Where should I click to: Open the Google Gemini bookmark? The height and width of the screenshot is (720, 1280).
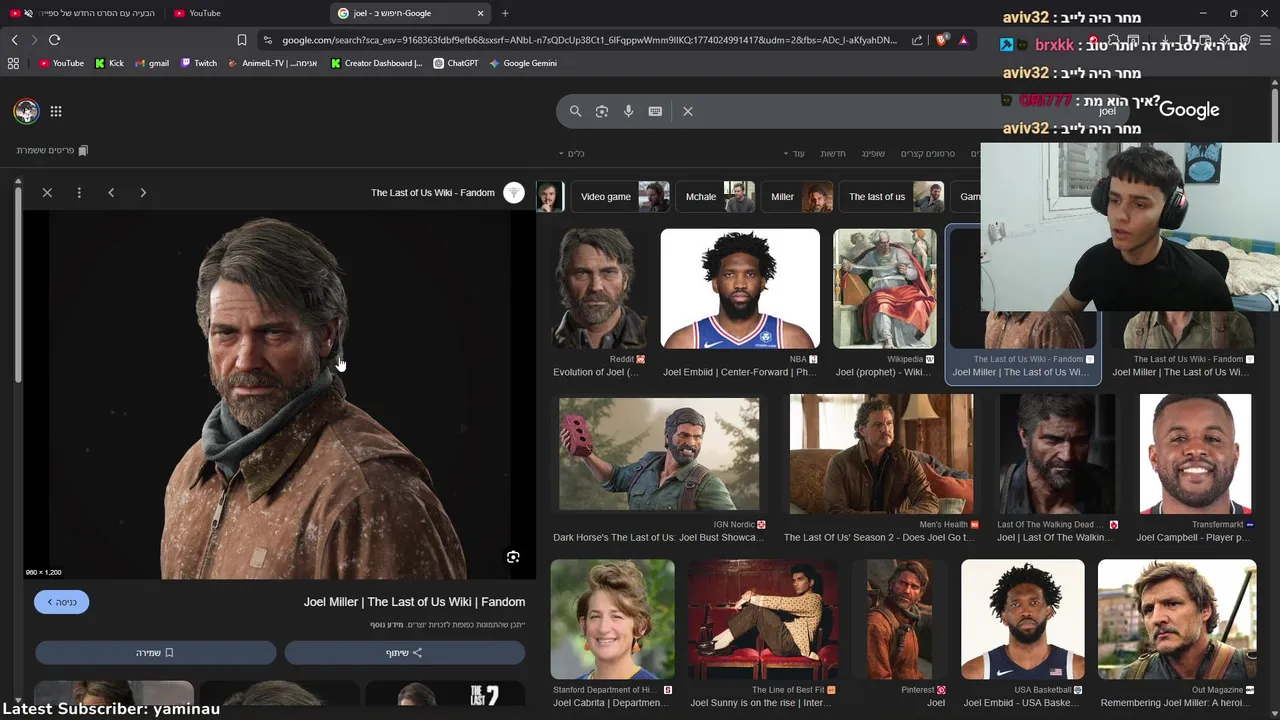point(523,63)
